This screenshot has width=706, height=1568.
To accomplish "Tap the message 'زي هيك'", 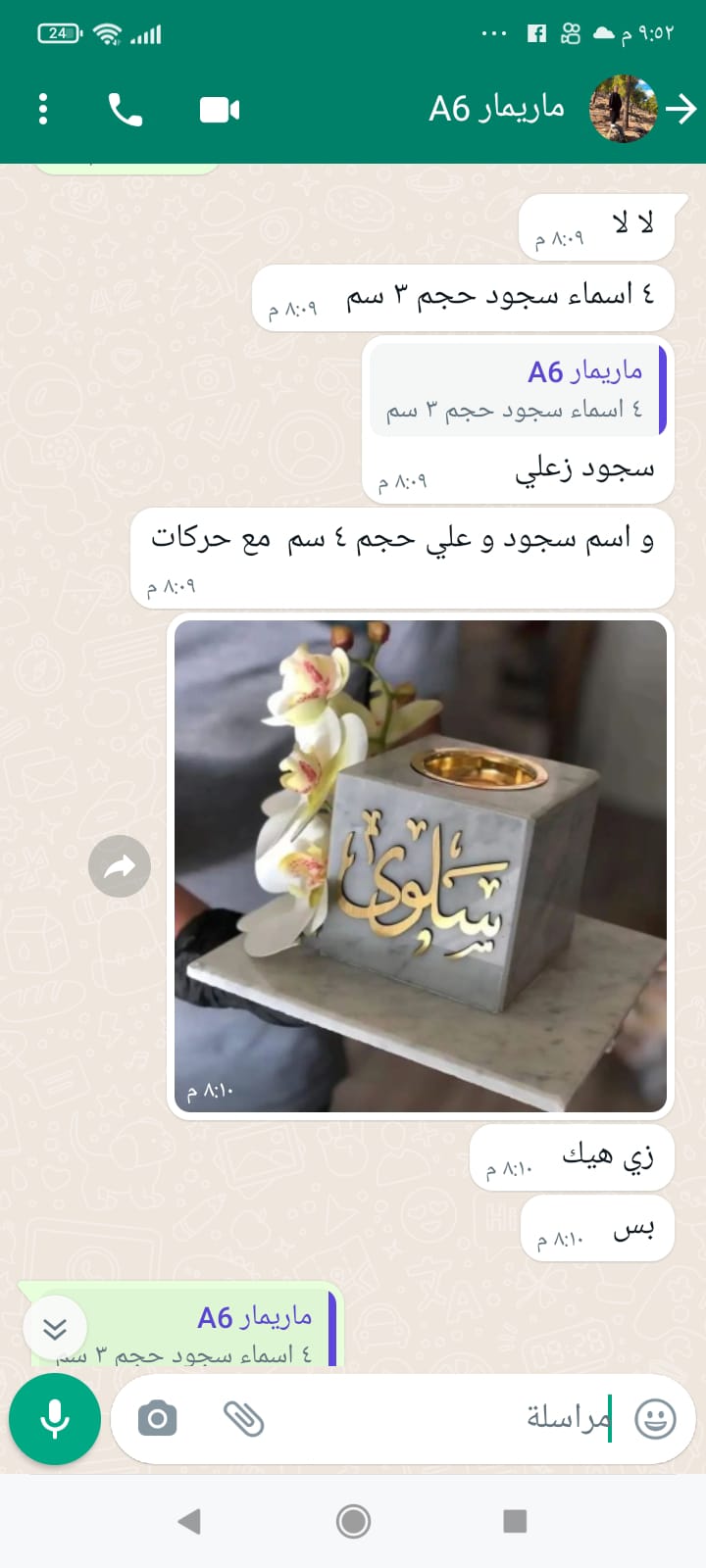I will 608,1156.
